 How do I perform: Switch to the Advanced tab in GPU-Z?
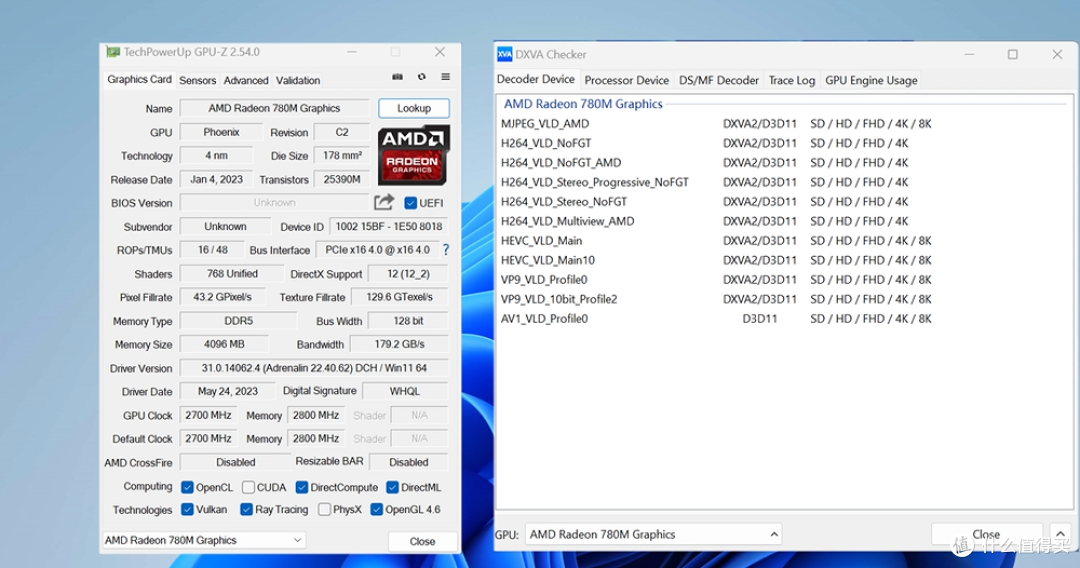(246, 81)
